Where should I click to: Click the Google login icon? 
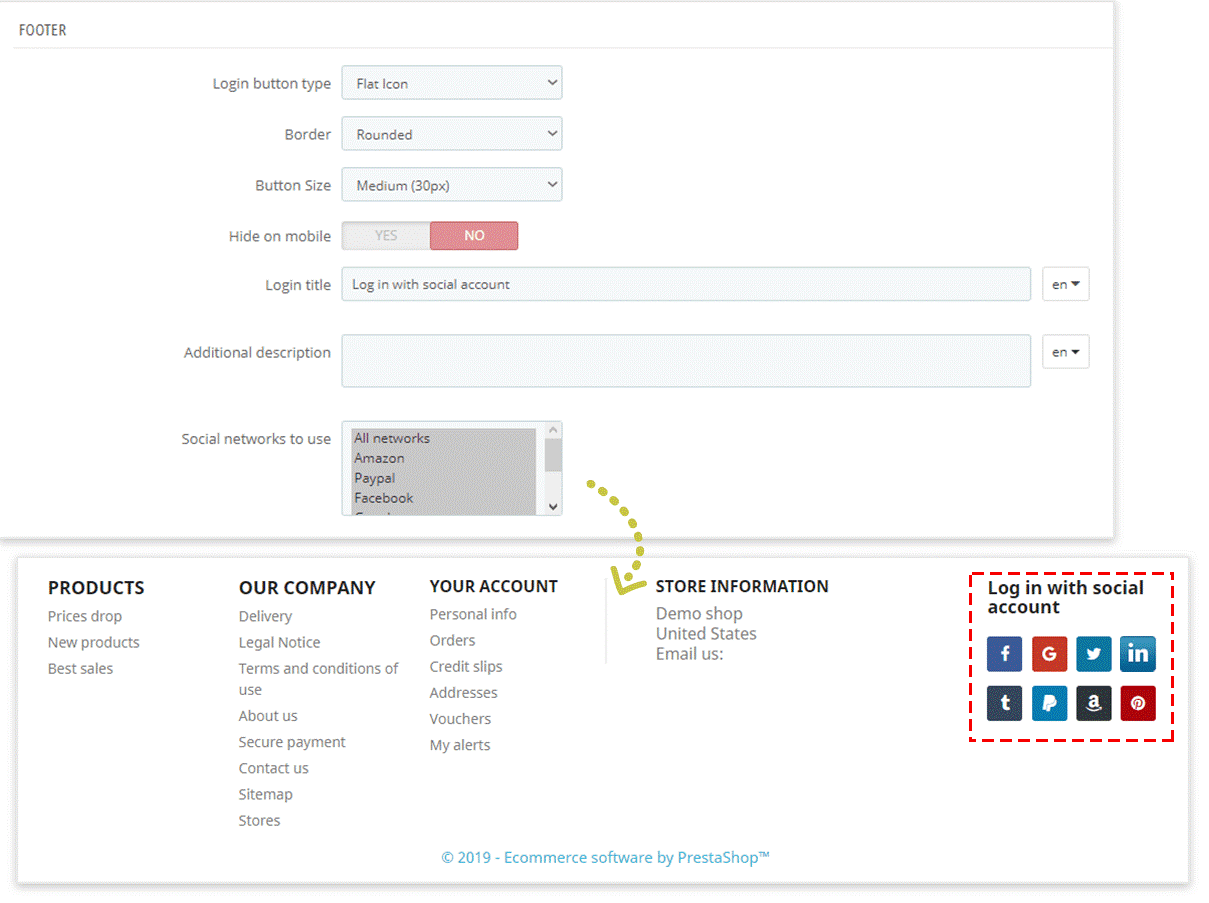coord(1049,654)
